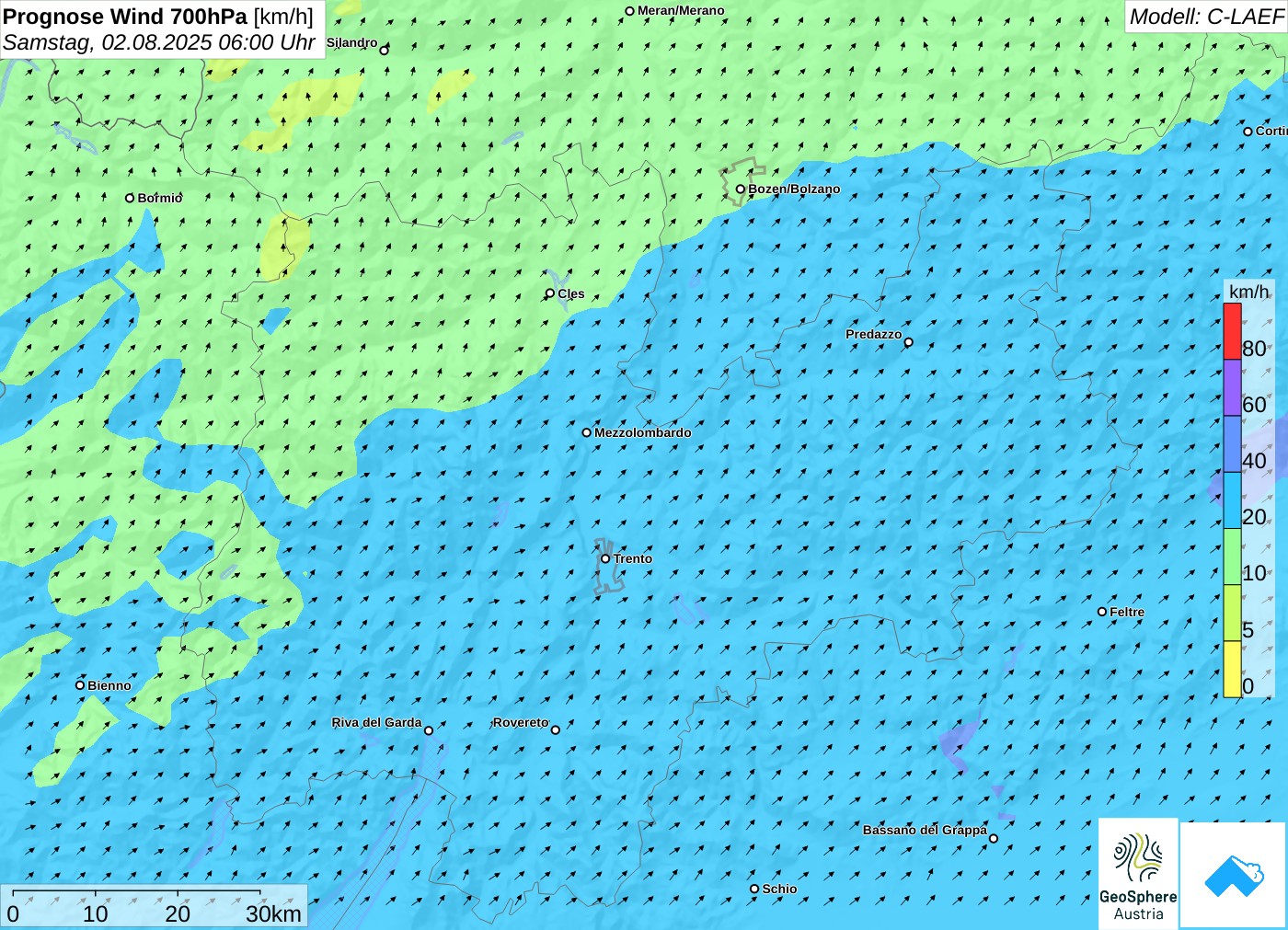Select the Silandro city marker

point(385,51)
